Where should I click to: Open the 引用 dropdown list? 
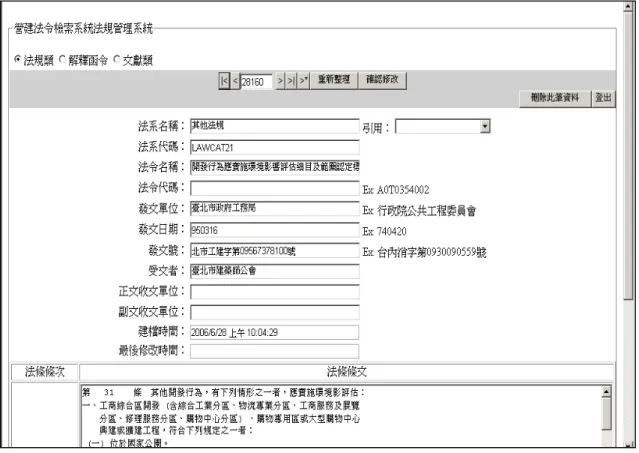(443, 127)
